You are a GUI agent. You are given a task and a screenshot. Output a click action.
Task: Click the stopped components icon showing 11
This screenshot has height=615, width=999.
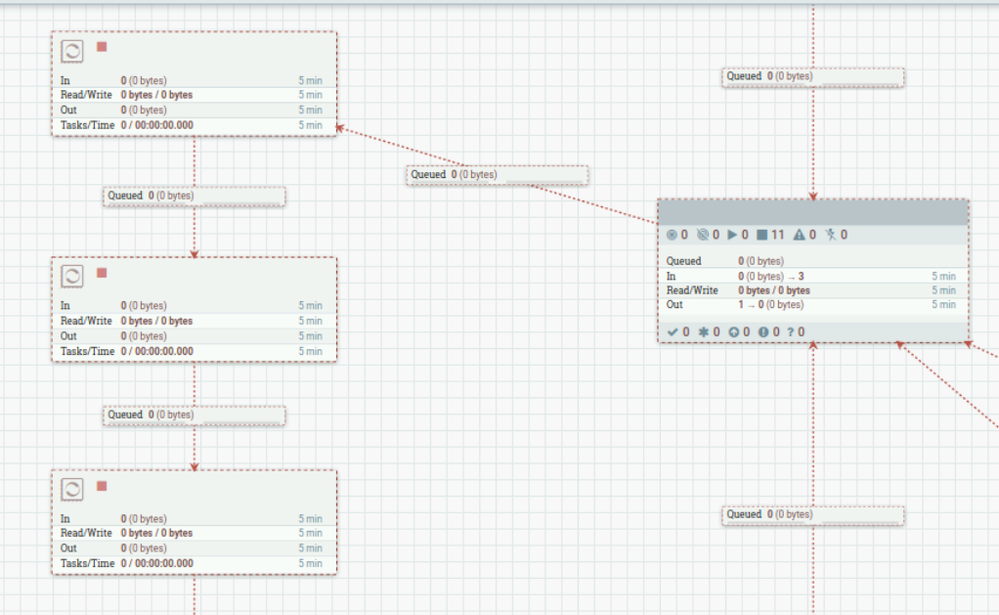[x=762, y=235]
